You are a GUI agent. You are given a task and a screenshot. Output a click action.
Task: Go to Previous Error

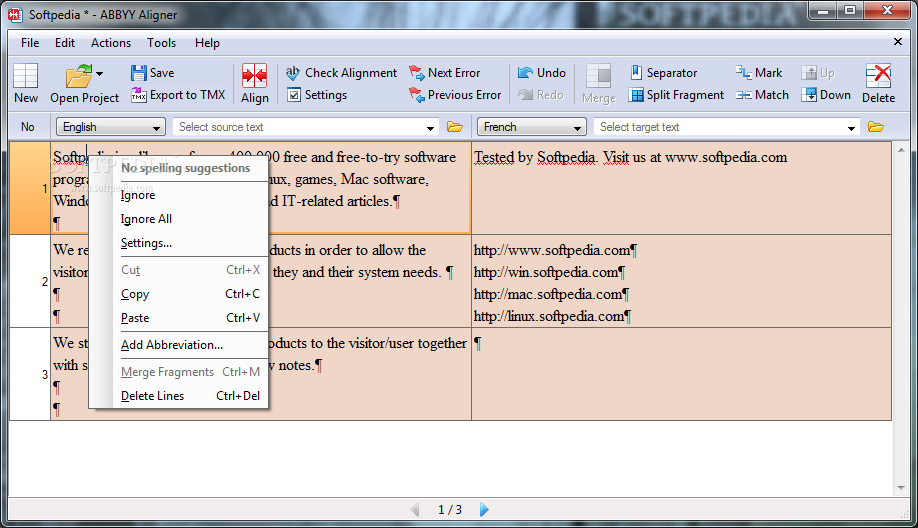coord(455,95)
